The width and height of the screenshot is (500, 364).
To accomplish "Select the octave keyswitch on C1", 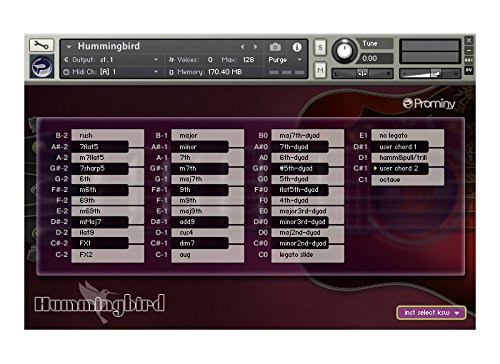I will coord(408,180).
